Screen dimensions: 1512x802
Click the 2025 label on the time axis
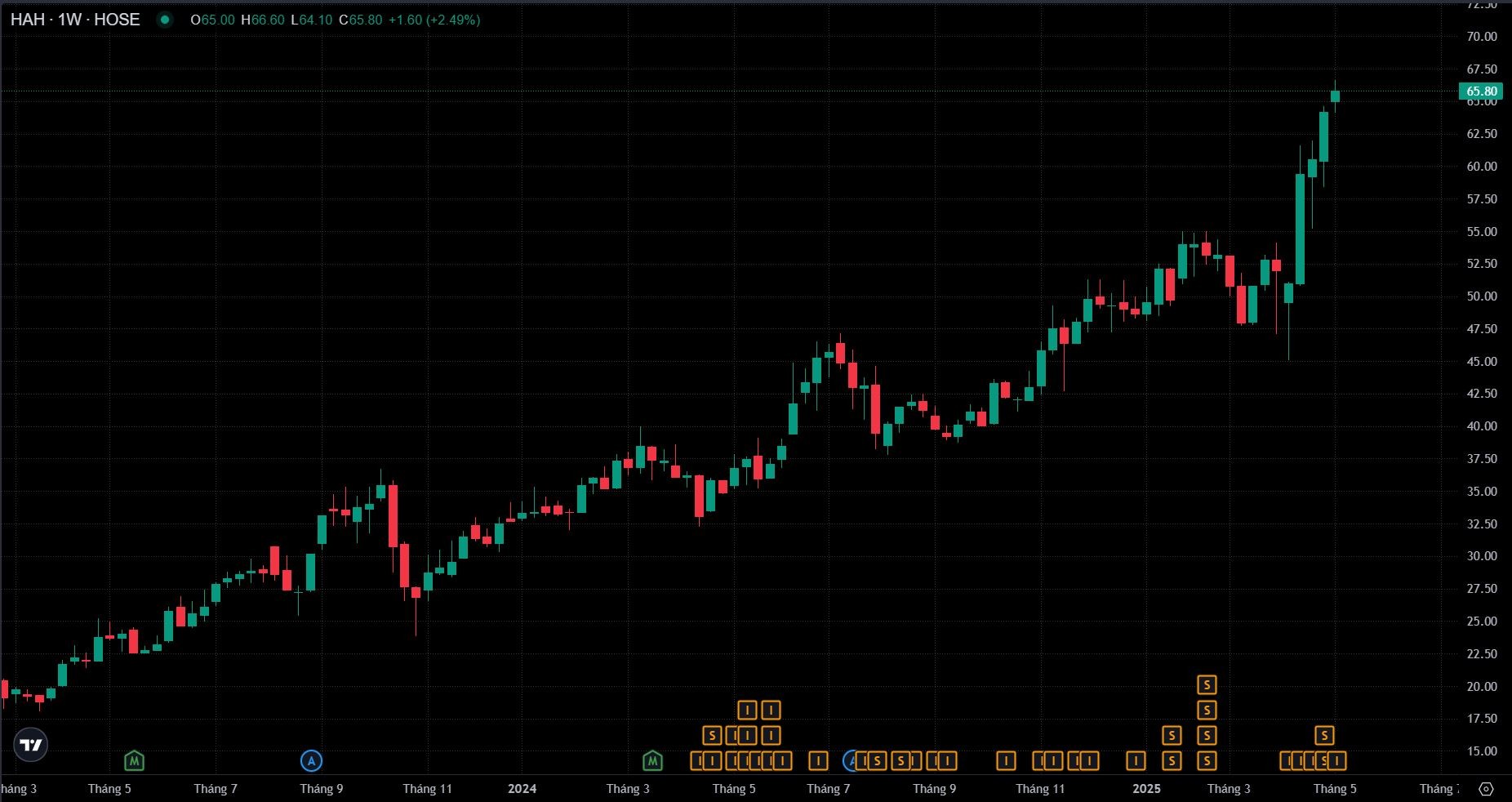(x=1146, y=789)
